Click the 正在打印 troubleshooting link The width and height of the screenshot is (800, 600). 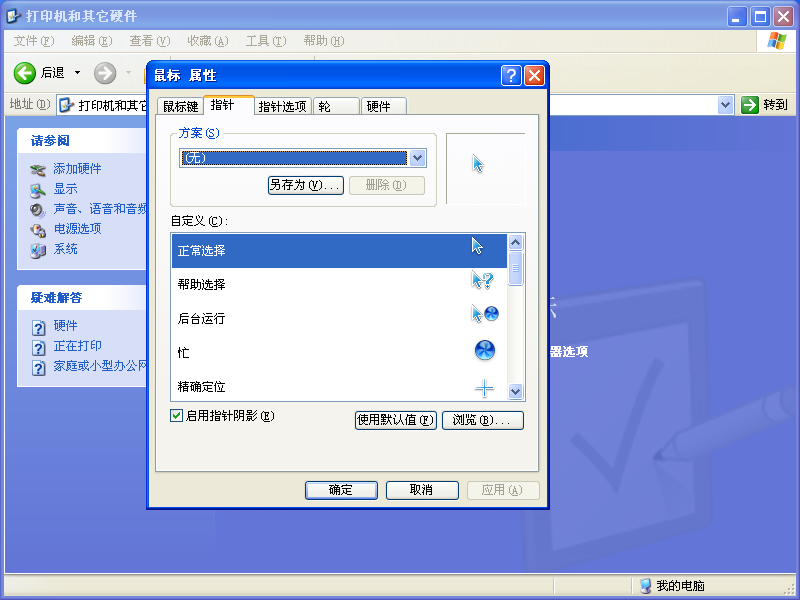point(77,346)
